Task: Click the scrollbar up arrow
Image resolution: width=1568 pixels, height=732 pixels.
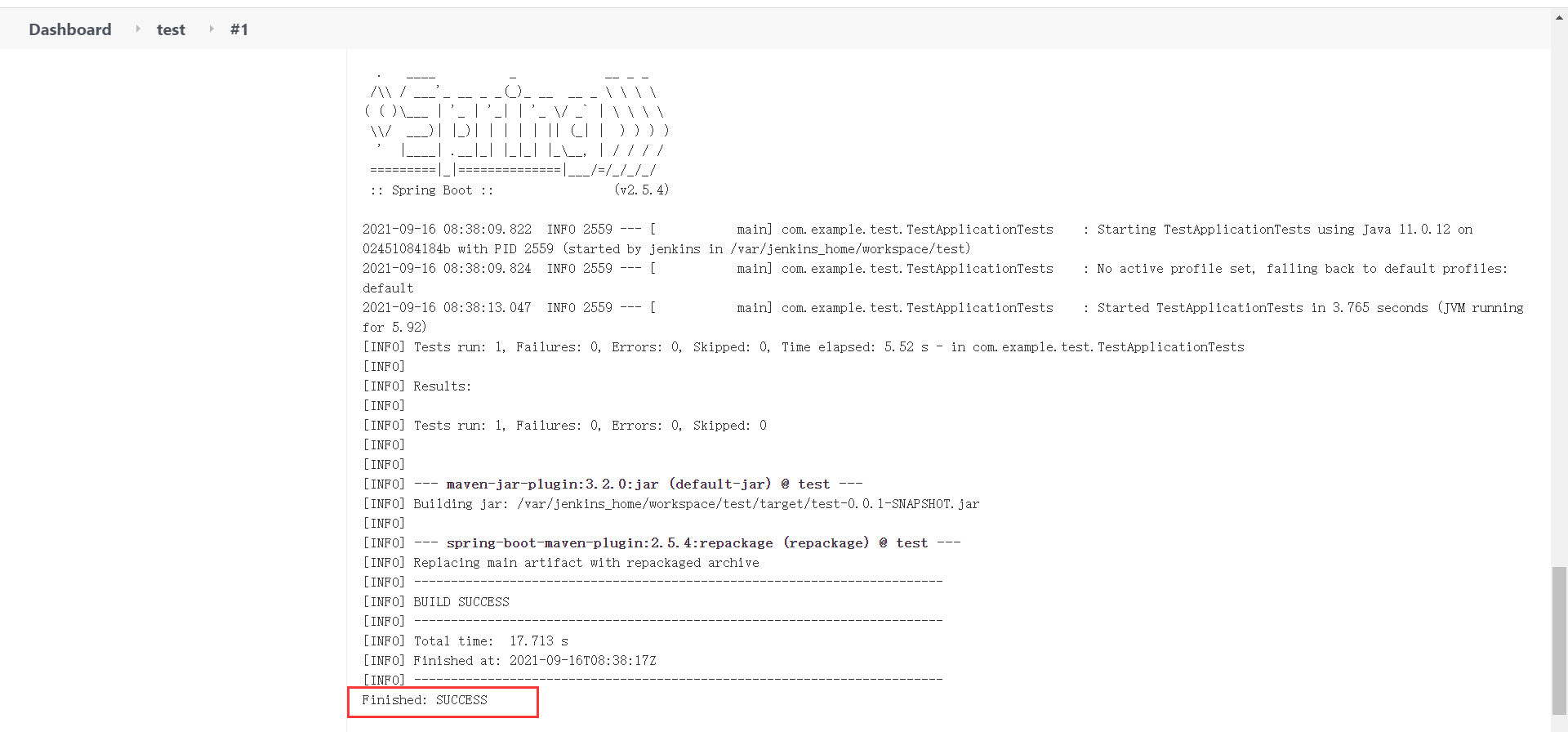Action: point(1559,16)
